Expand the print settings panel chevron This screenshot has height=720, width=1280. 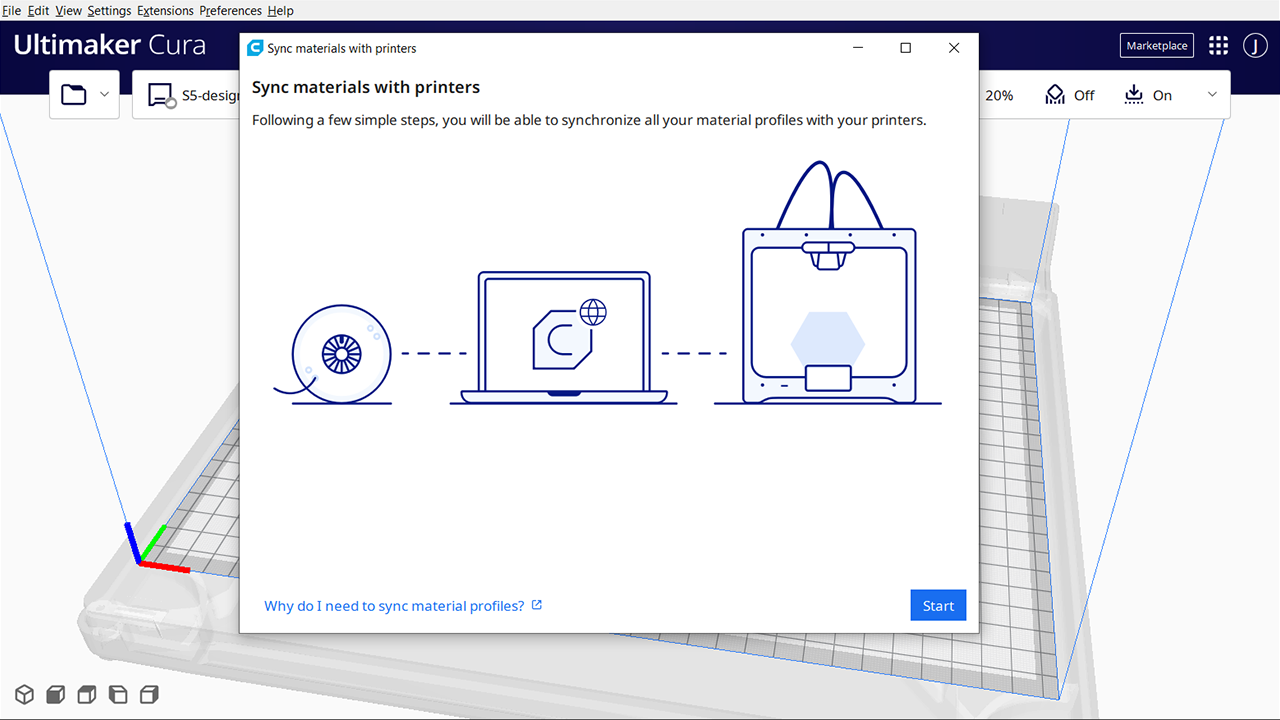[x=1213, y=95]
